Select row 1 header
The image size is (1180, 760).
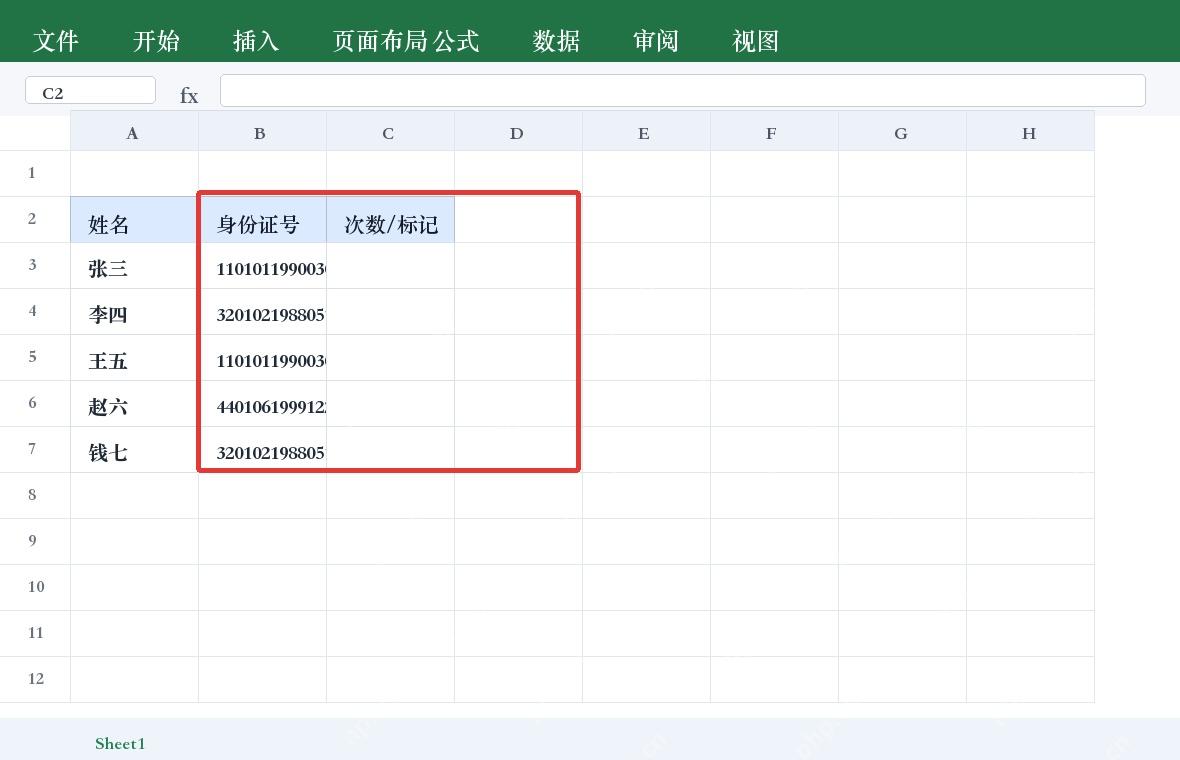pos(35,174)
